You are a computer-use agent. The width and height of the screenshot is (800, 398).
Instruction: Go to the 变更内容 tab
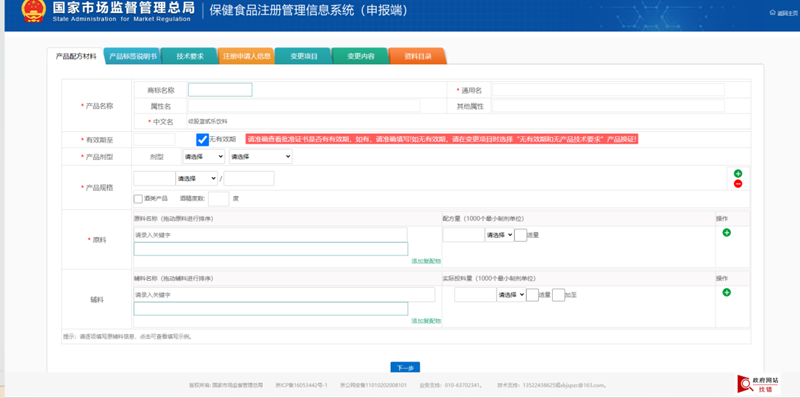pos(361,56)
